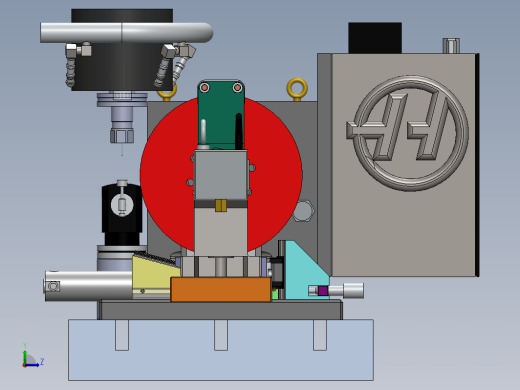The width and height of the screenshot is (520, 390).
Task: Select the black lever on green bracket
Action: [x=239, y=131]
